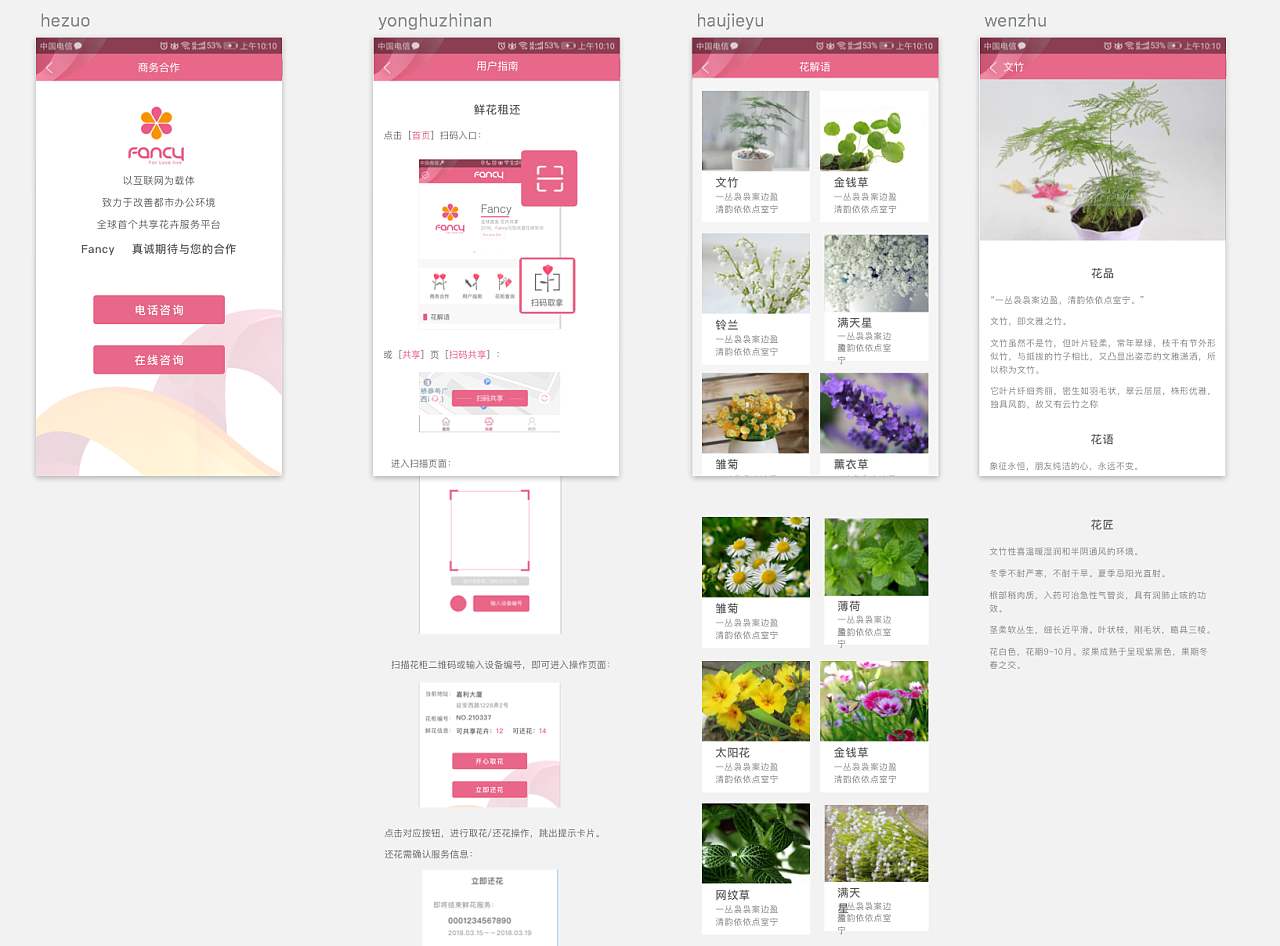The height and width of the screenshot is (946, 1280).
Task: Tap back arrow on 商务合作 screen
Action: pos(50,68)
